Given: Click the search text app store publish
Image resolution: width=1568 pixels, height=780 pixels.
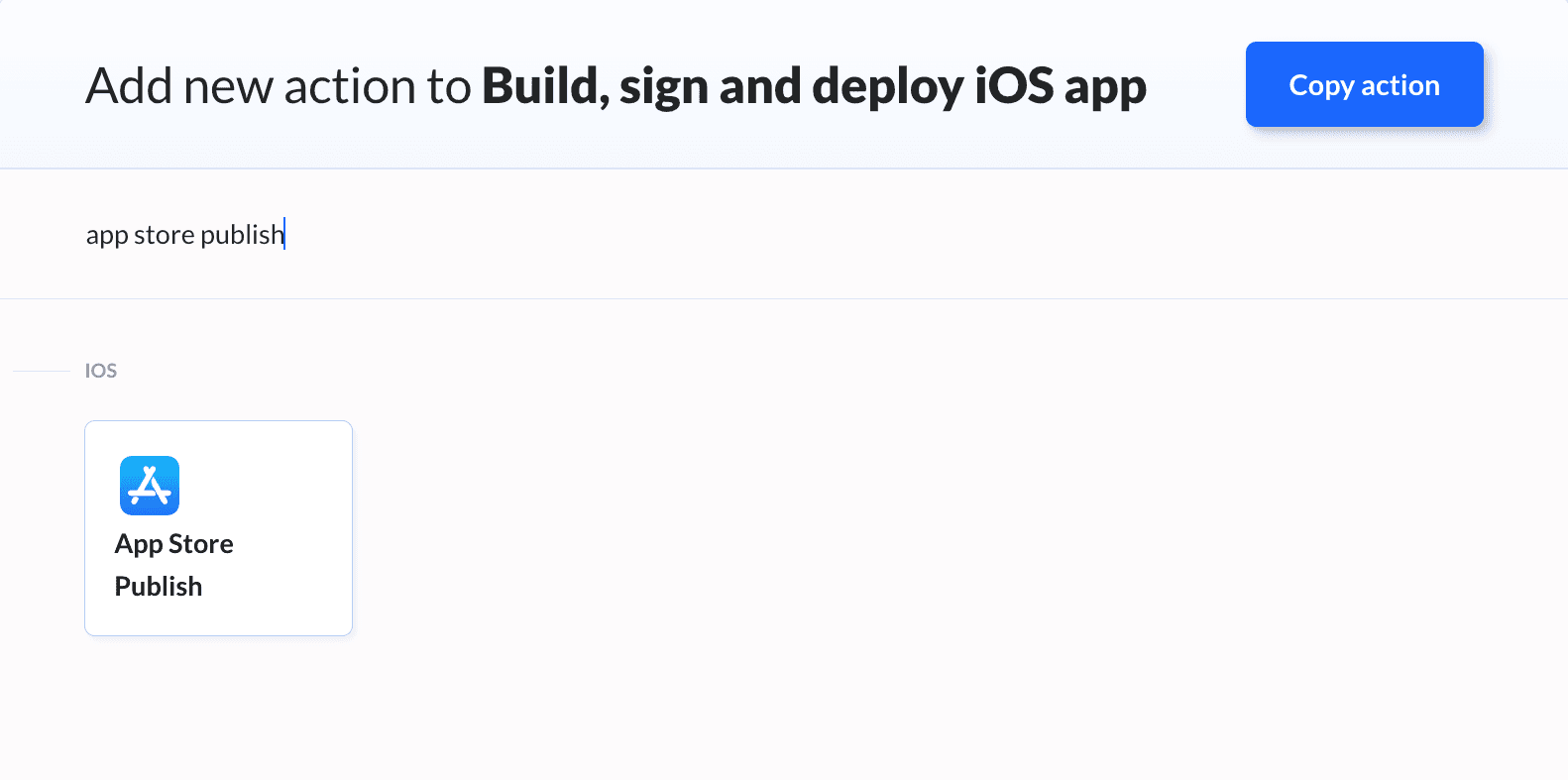Looking at the screenshot, I should pyautogui.click(x=185, y=234).
